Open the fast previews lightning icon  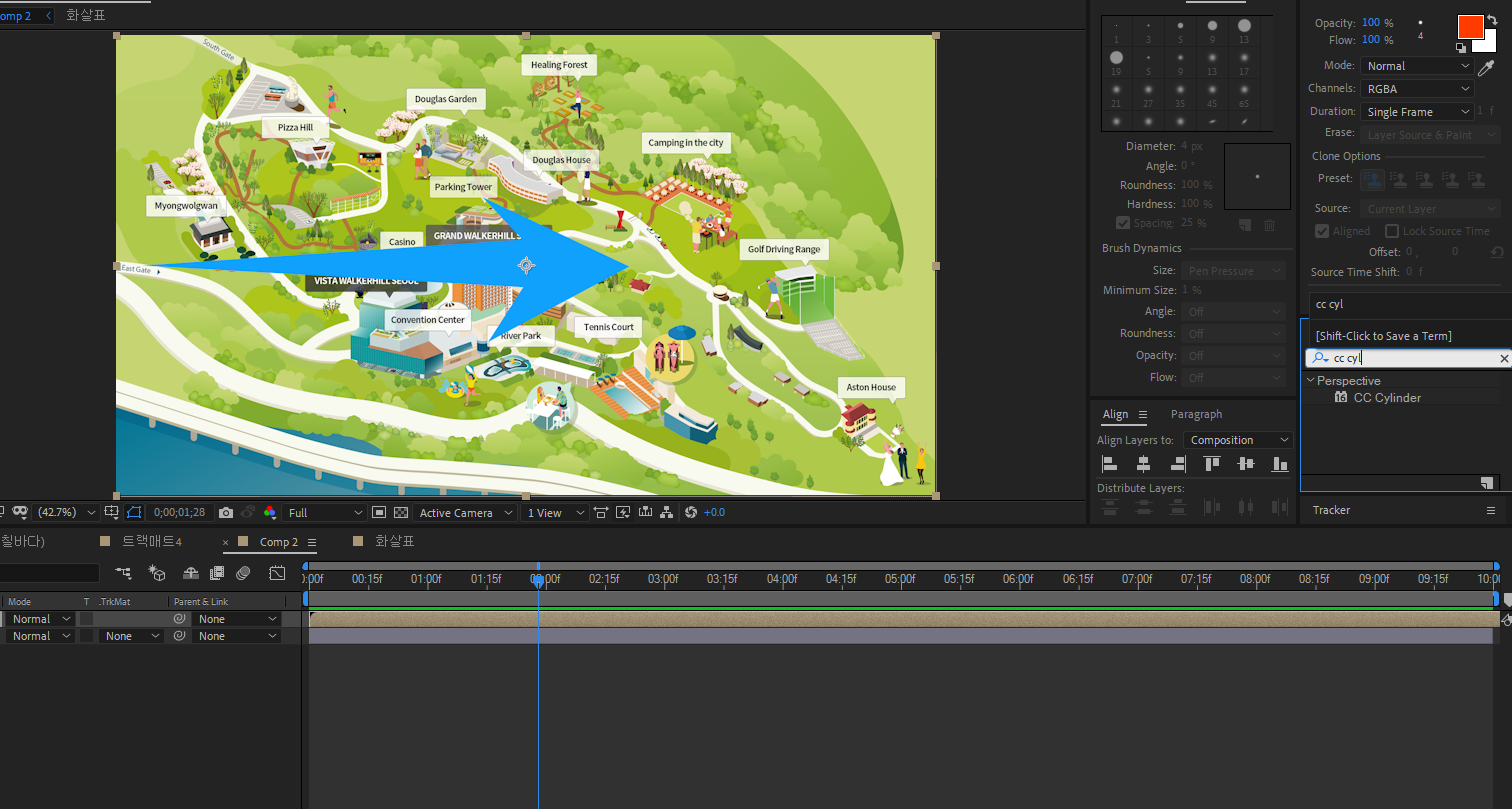623,512
